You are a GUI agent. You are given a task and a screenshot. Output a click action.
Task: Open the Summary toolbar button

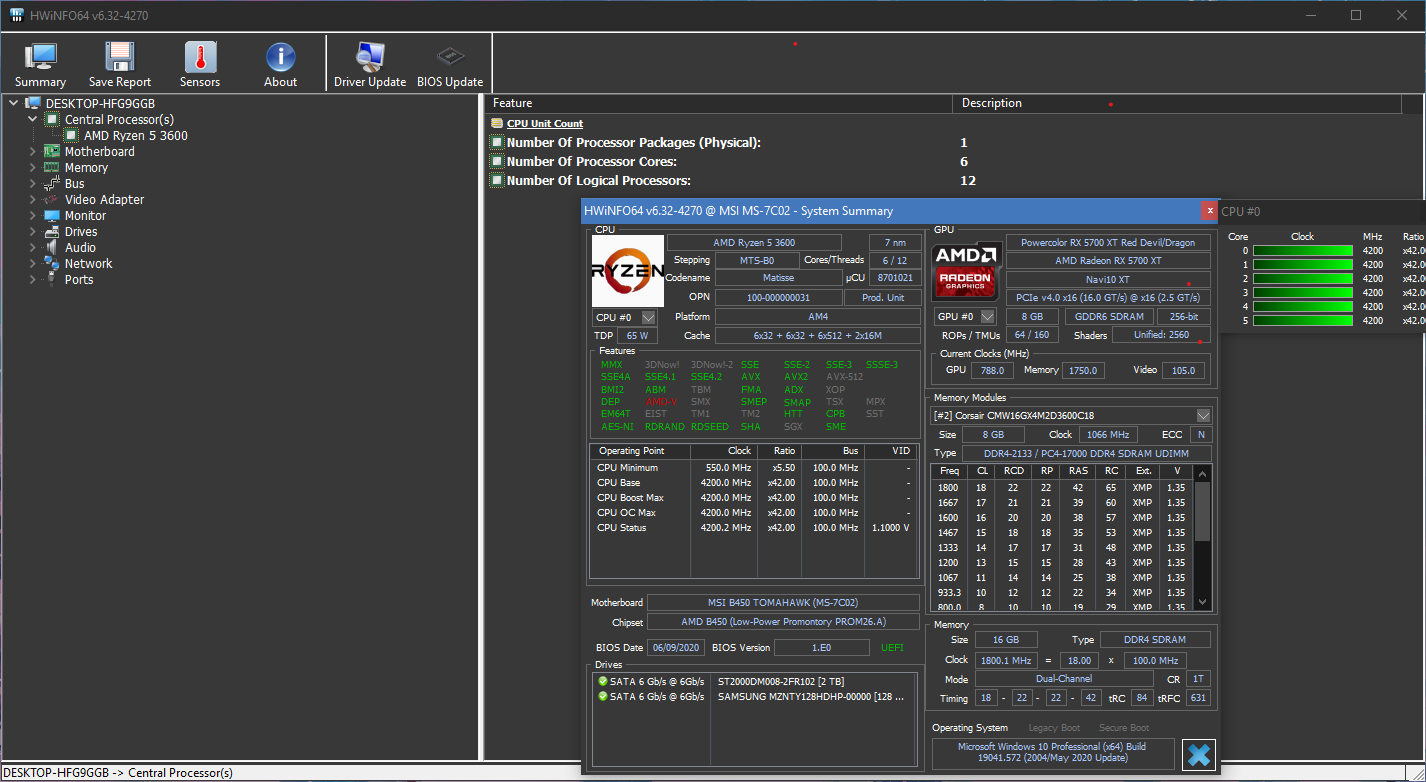(40, 65)
